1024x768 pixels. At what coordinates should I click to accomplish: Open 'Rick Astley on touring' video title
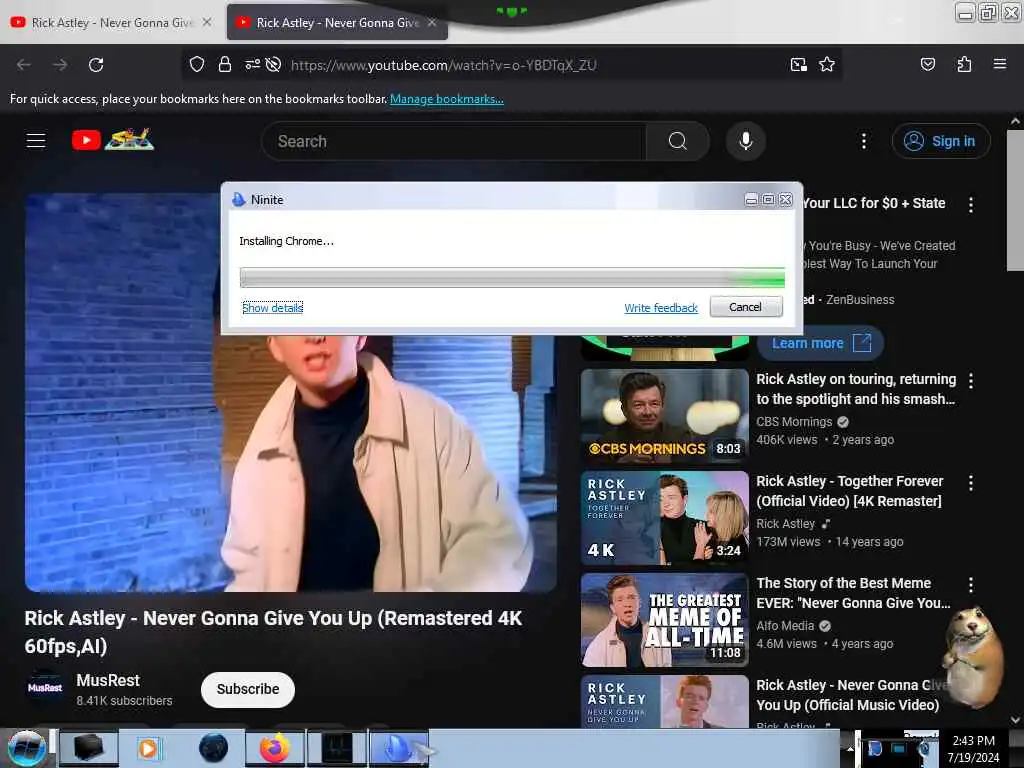pos(856,389)
